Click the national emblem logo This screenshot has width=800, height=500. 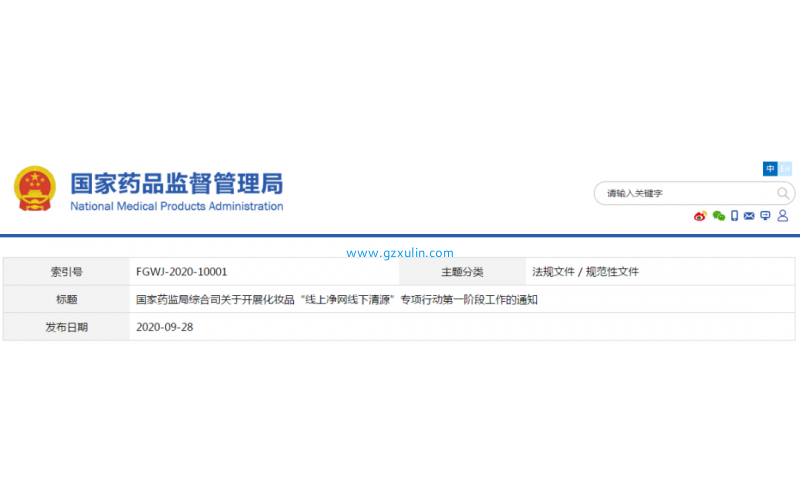pos(35,188)
